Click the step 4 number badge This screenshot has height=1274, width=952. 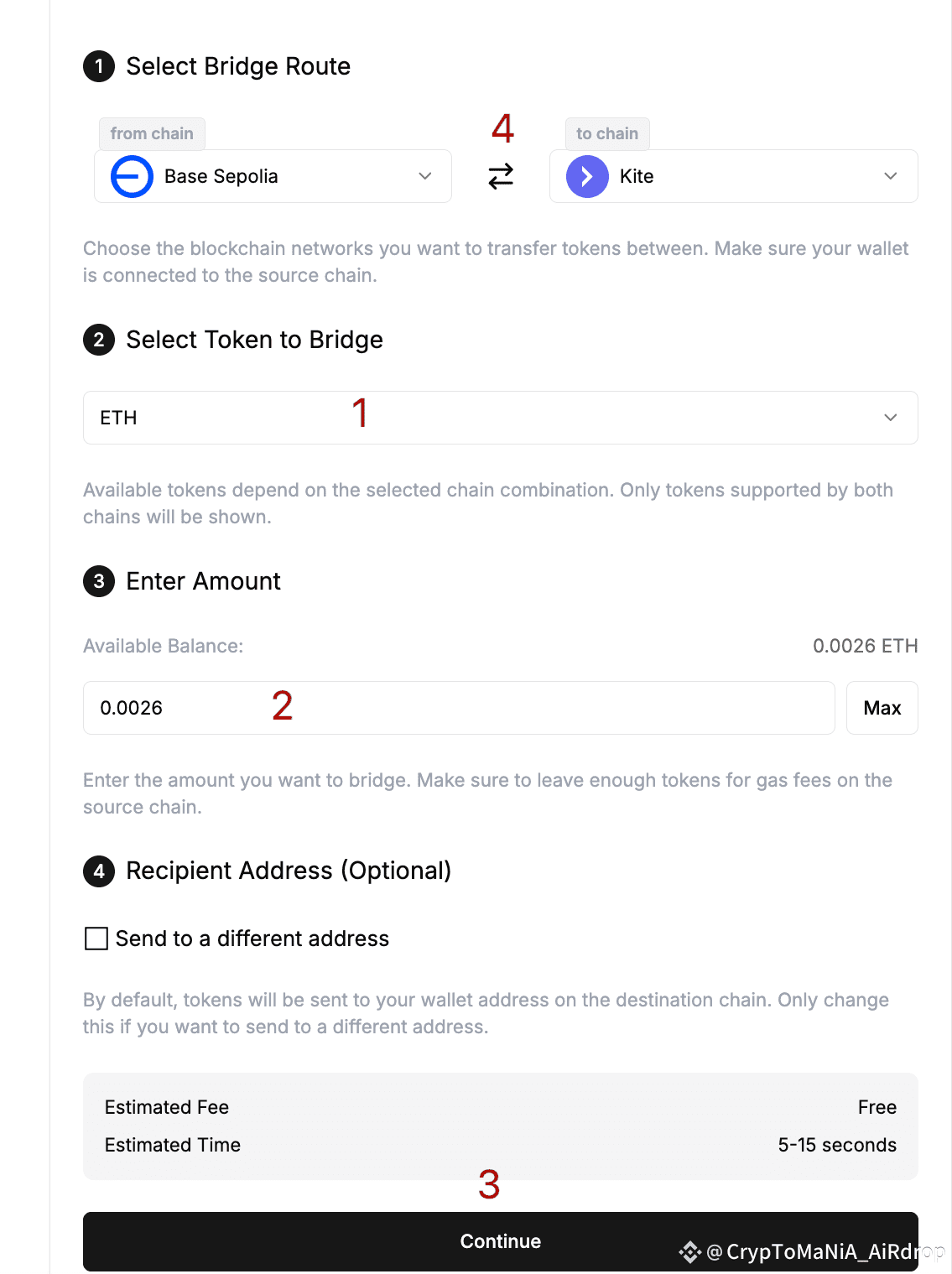(x=99, y=871)
